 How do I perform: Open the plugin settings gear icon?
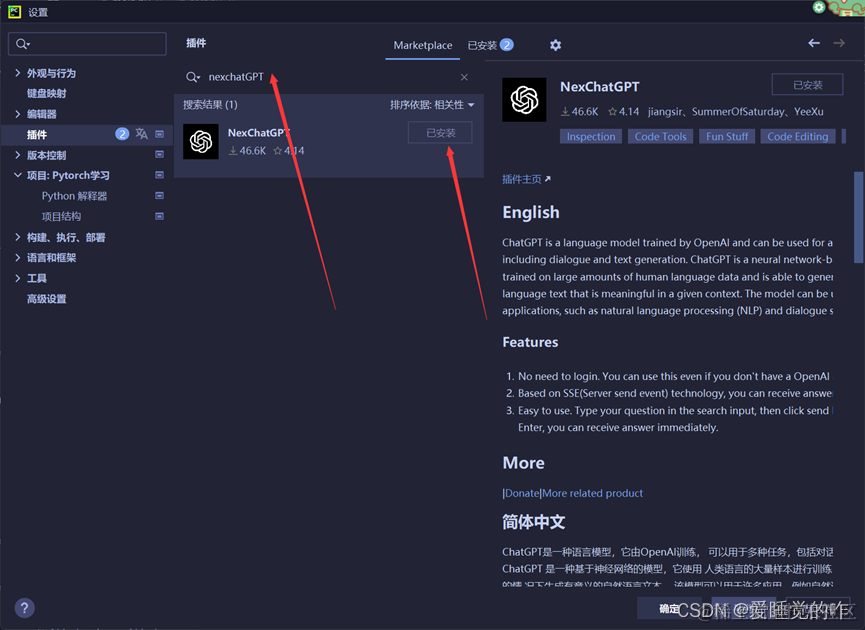pos(556,45)
